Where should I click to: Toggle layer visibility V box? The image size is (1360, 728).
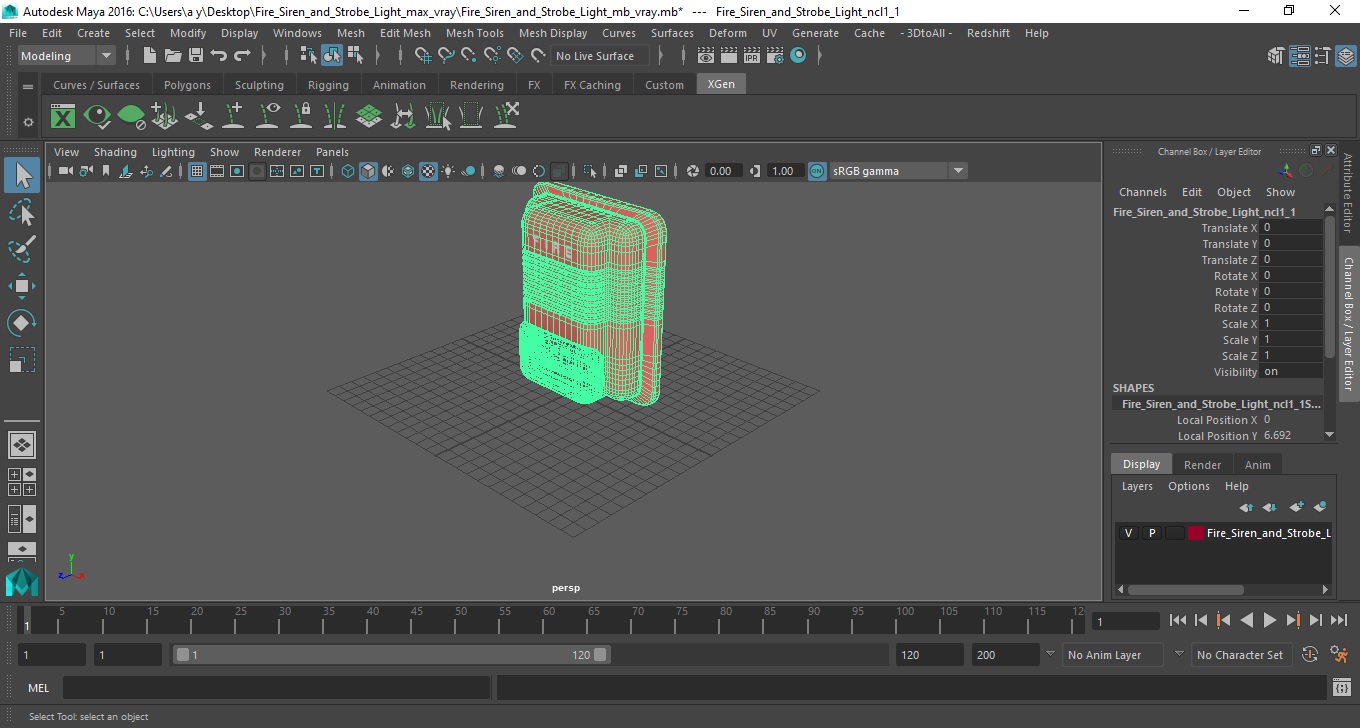click(x=1128, y=533)
